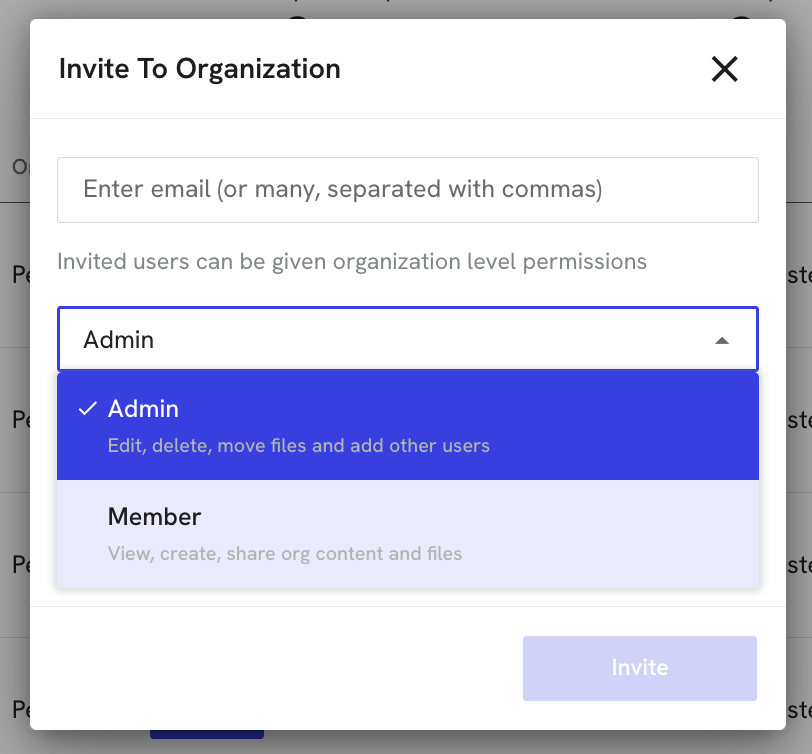The image size is (812, 754).
Task: Click the Admin description about adding other users
Action: tap(298, 445)
